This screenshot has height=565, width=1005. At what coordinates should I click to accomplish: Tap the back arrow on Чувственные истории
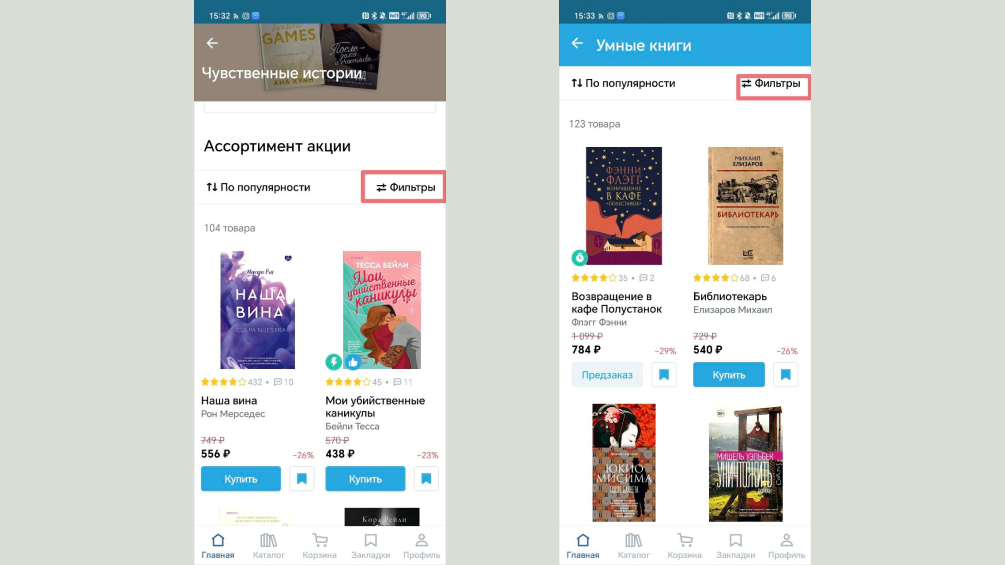pyautogui.click(x=212, y=43)
